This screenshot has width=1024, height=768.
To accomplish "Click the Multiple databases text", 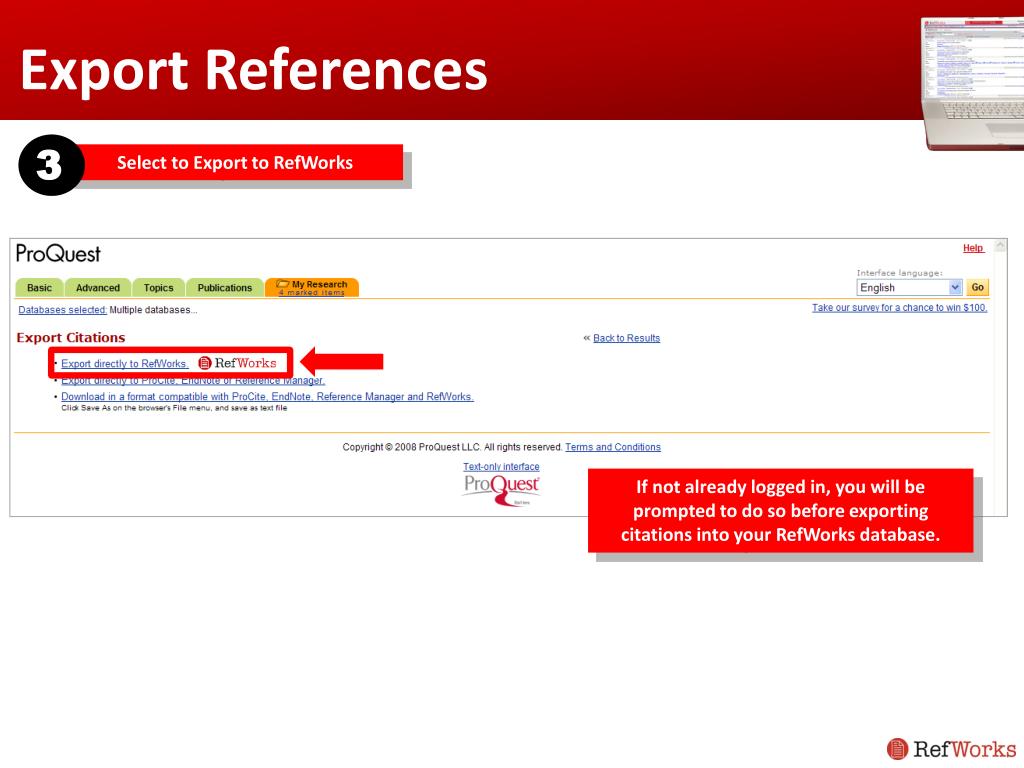I will [x=153, y=310].
